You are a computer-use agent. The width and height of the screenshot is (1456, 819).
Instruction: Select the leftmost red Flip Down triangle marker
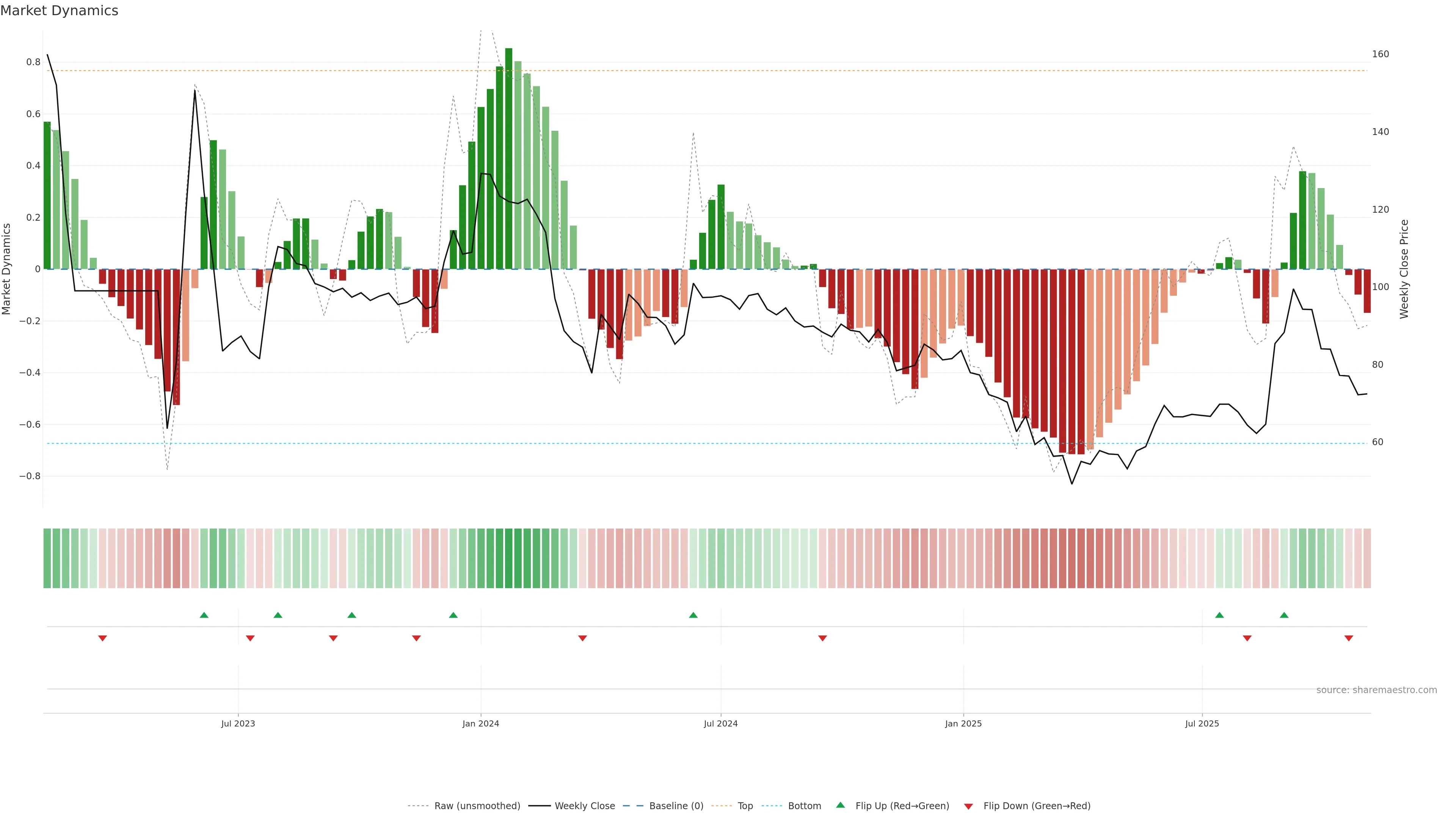coord(102,638)
